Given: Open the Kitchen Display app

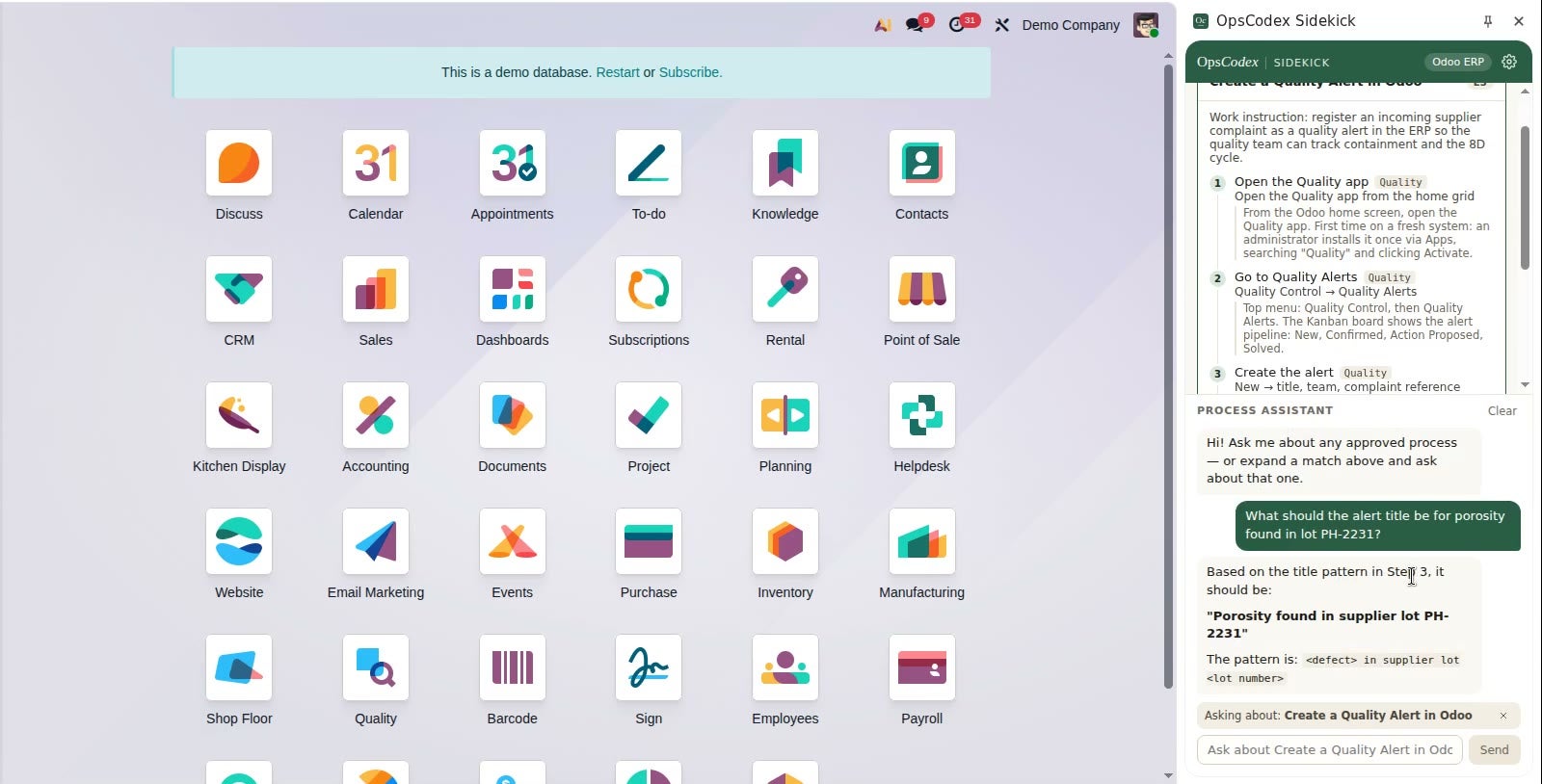Looking at the screenshot, I should [x=239, y=415].
